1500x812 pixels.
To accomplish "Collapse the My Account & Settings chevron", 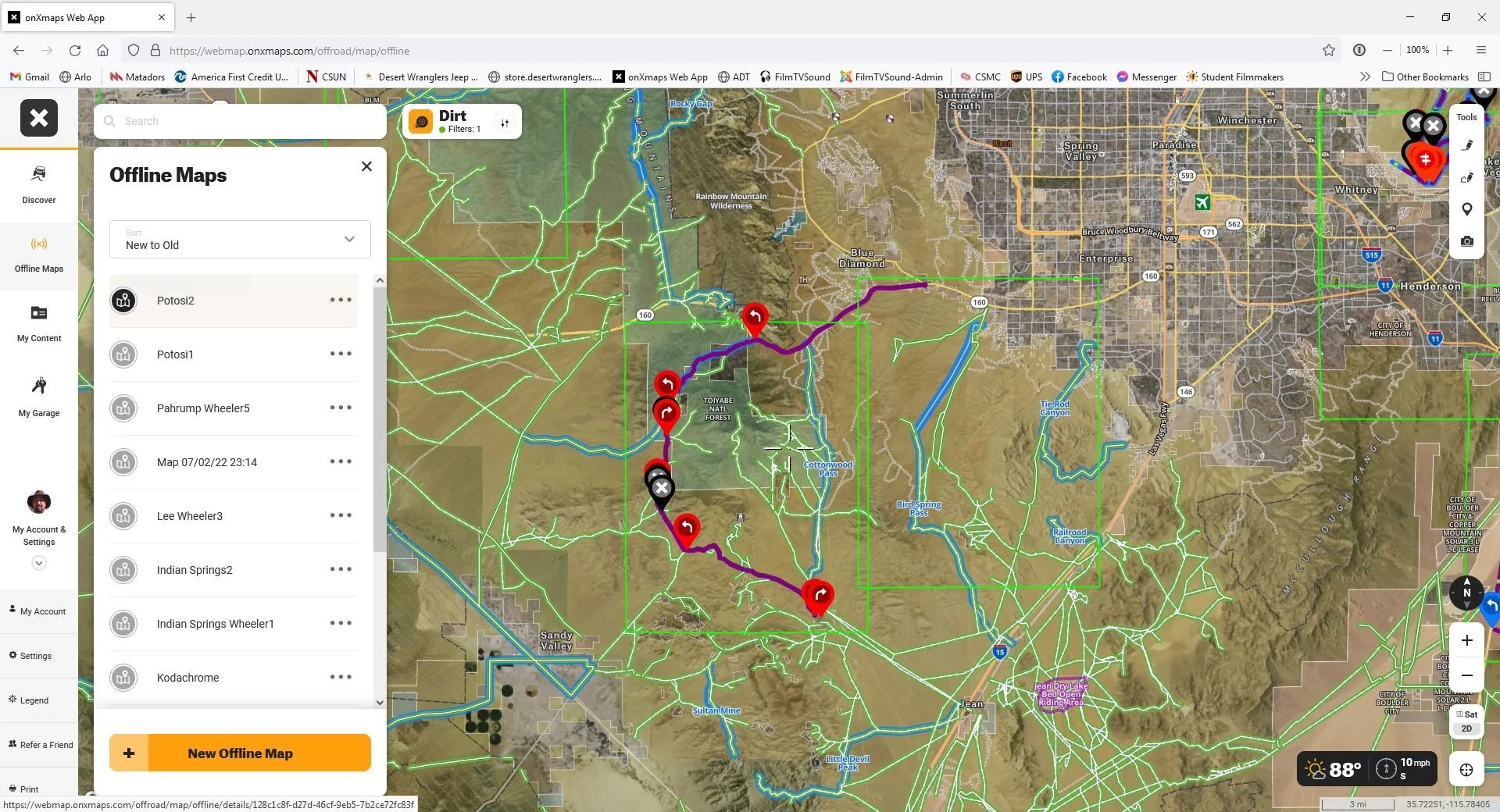I will pyautogui.click(x=39, y=563).
